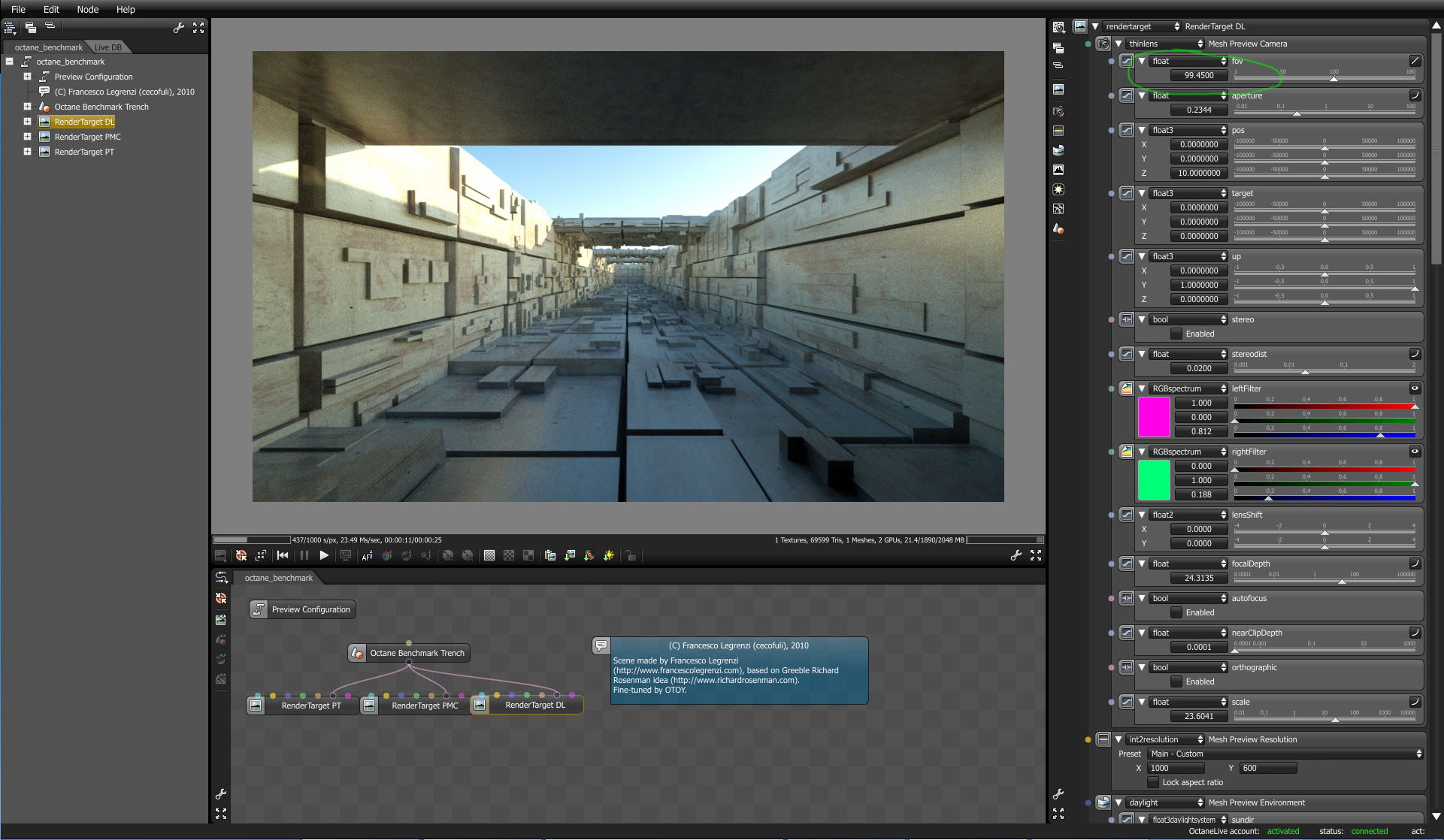
Task: Click the play render button
Action: coord(324,555)
